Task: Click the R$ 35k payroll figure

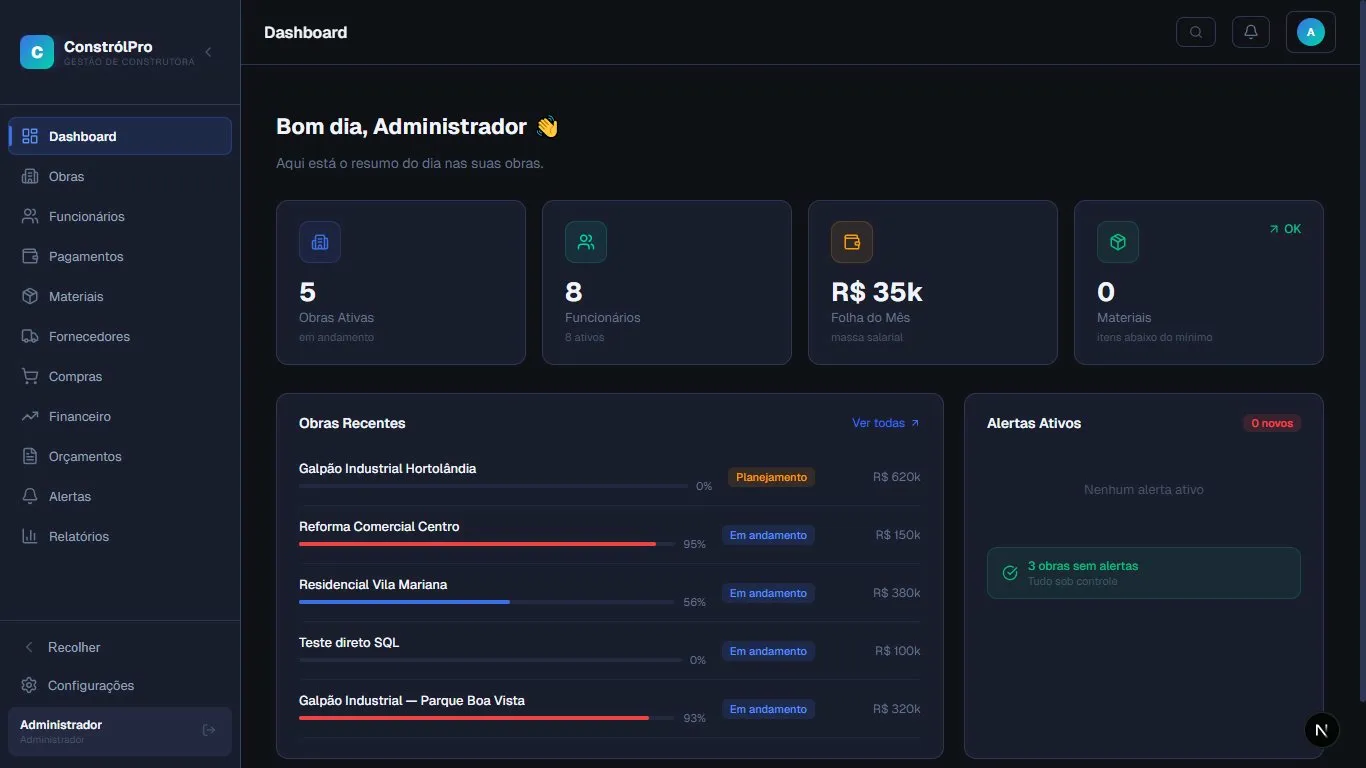Action: coord(877,292)
